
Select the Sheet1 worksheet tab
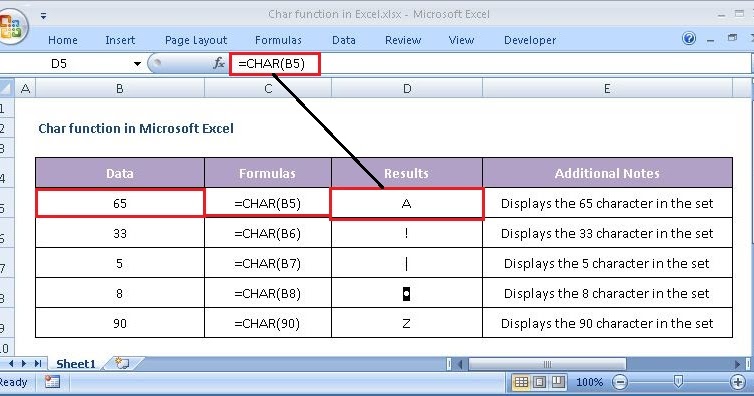coord(76,364)
